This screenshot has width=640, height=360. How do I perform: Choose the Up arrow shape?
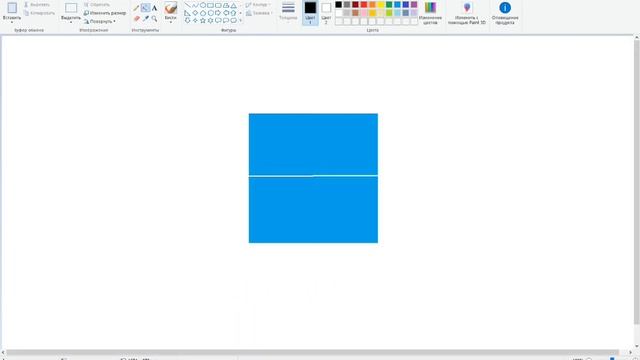pyautogui.click(x=233, y=13)
